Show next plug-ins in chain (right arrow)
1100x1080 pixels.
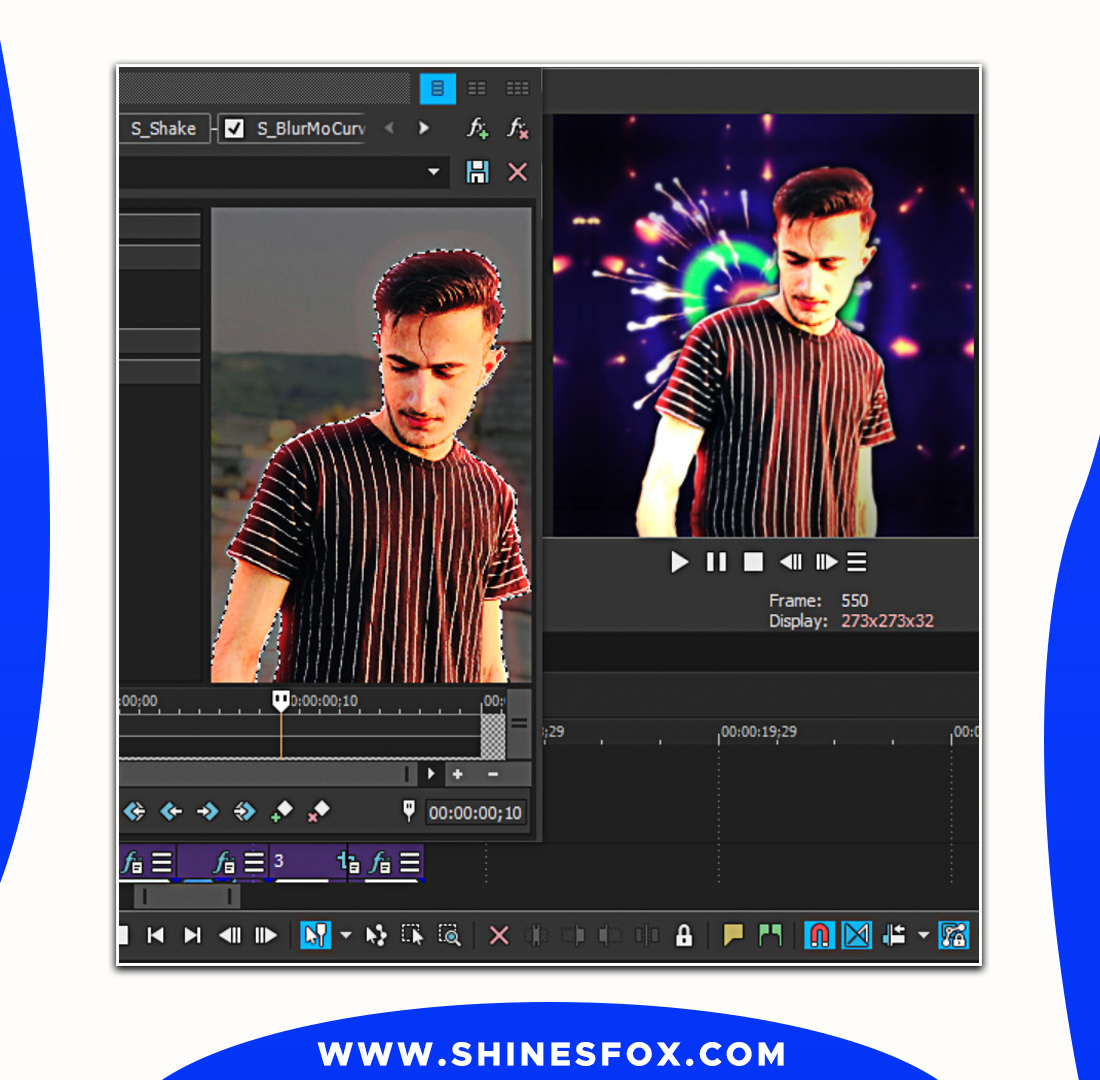tap(423, 128)
